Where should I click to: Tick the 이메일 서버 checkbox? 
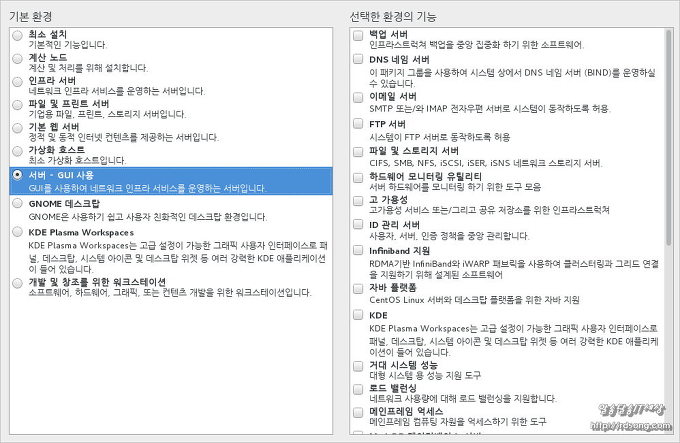[x=358, y=97]
